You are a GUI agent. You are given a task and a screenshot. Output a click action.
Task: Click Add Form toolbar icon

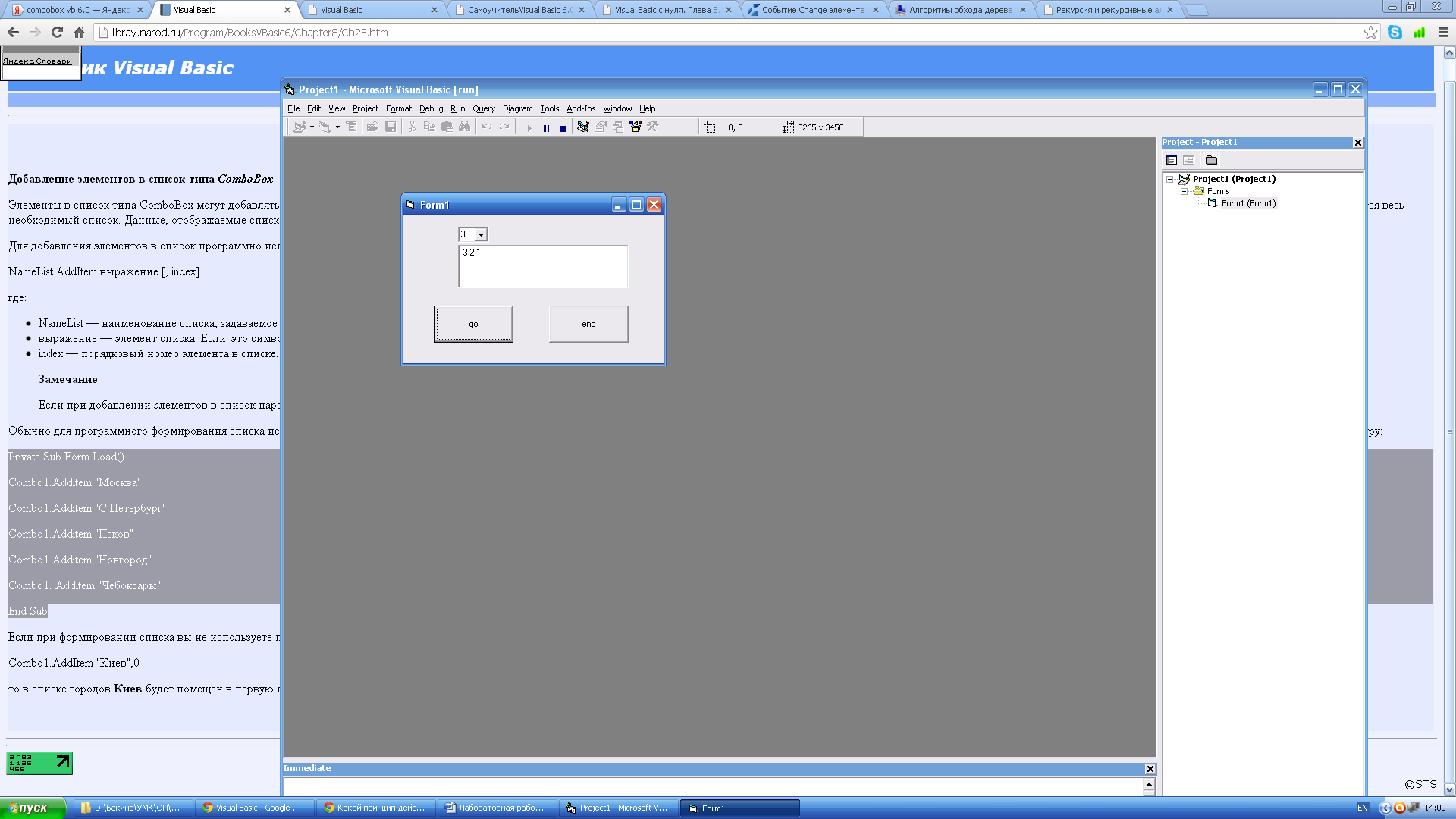click(325, 127)
